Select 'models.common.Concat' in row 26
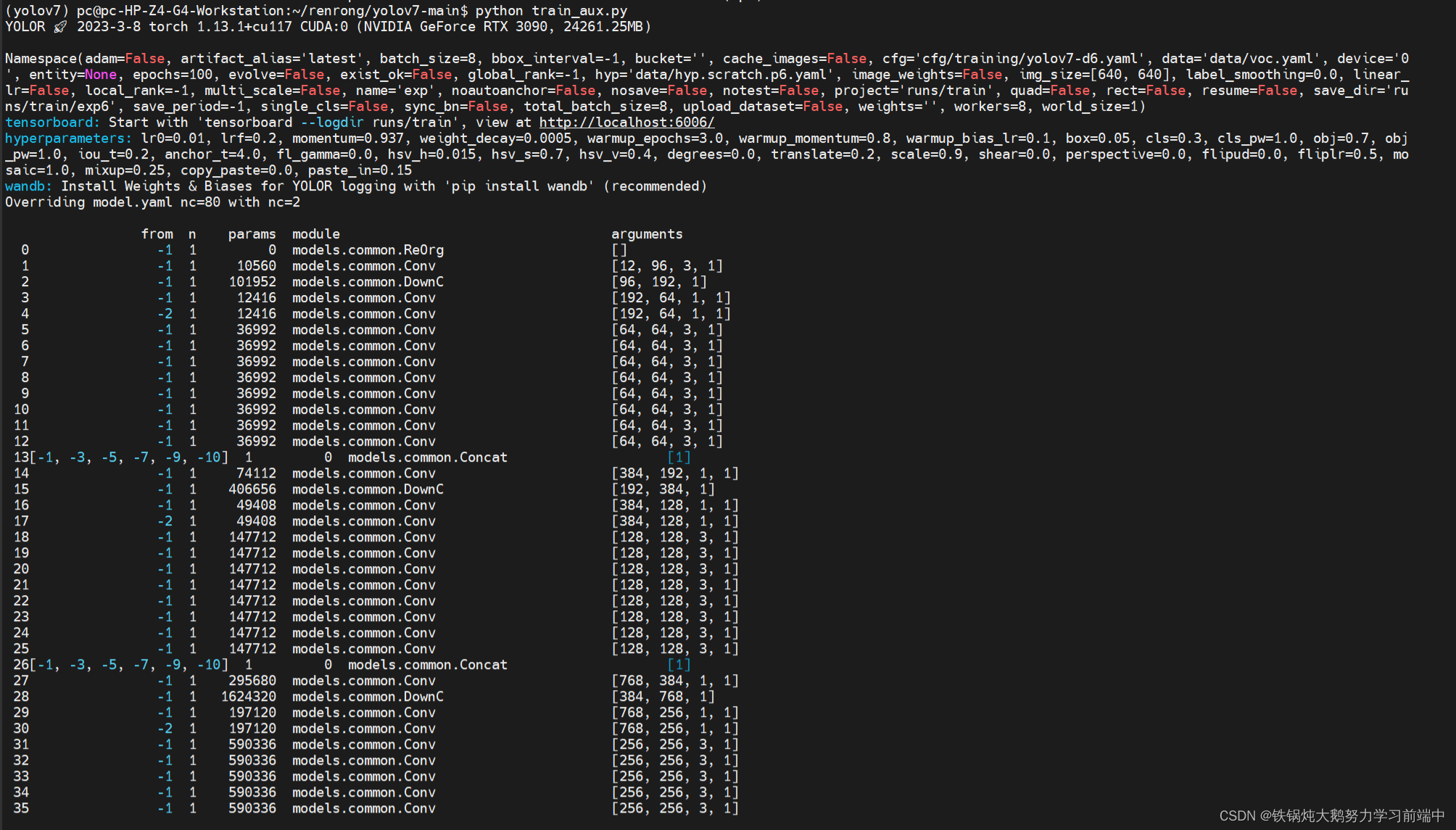This screenshot has height=830, width=1456. click(428, 665)
